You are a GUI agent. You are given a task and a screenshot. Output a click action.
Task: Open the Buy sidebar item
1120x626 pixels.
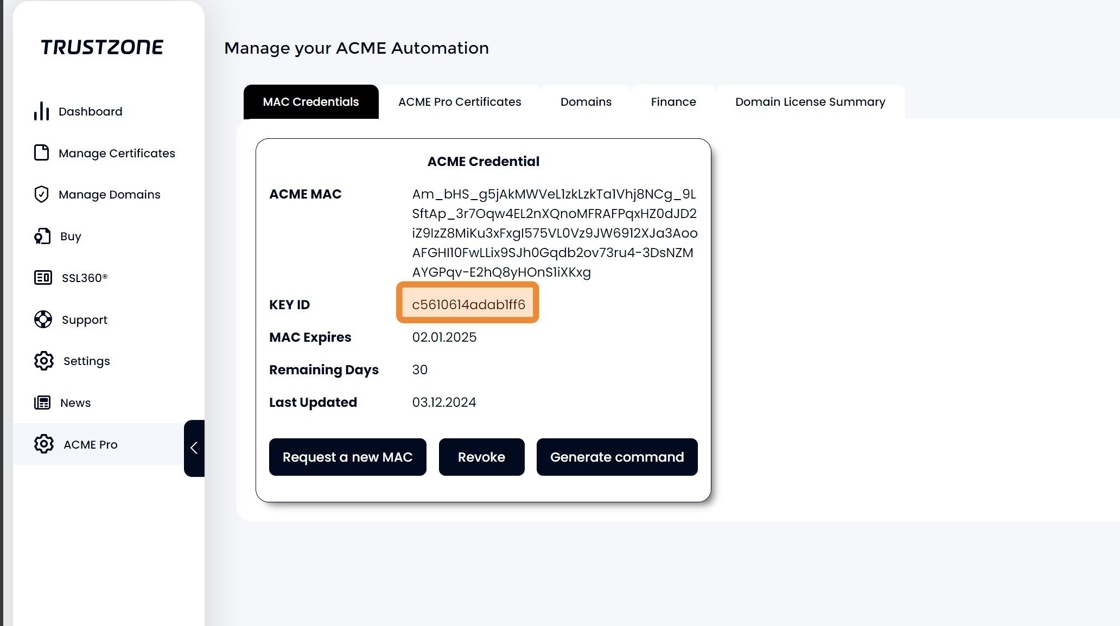pyautogui.click(x=71, y=237)
